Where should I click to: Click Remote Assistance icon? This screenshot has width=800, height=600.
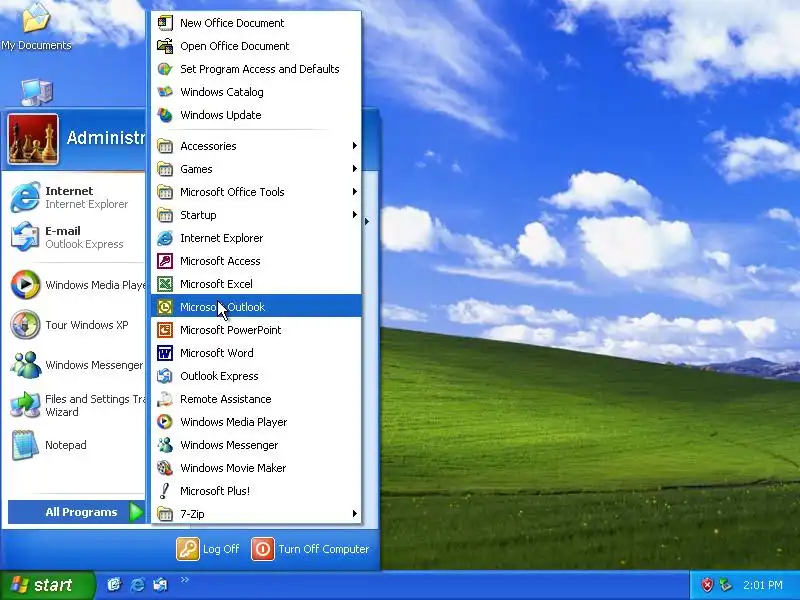pyautogui.click(x=165, y=399)
